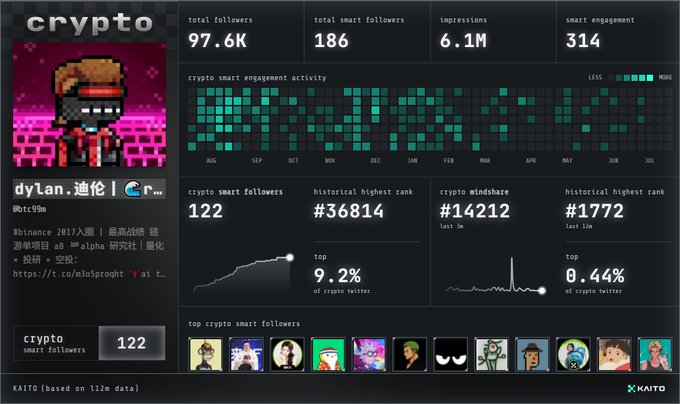Open the Rick cartoon follower avatar
The height and width of the screenshot is (404, 680).
coord(369,355)
